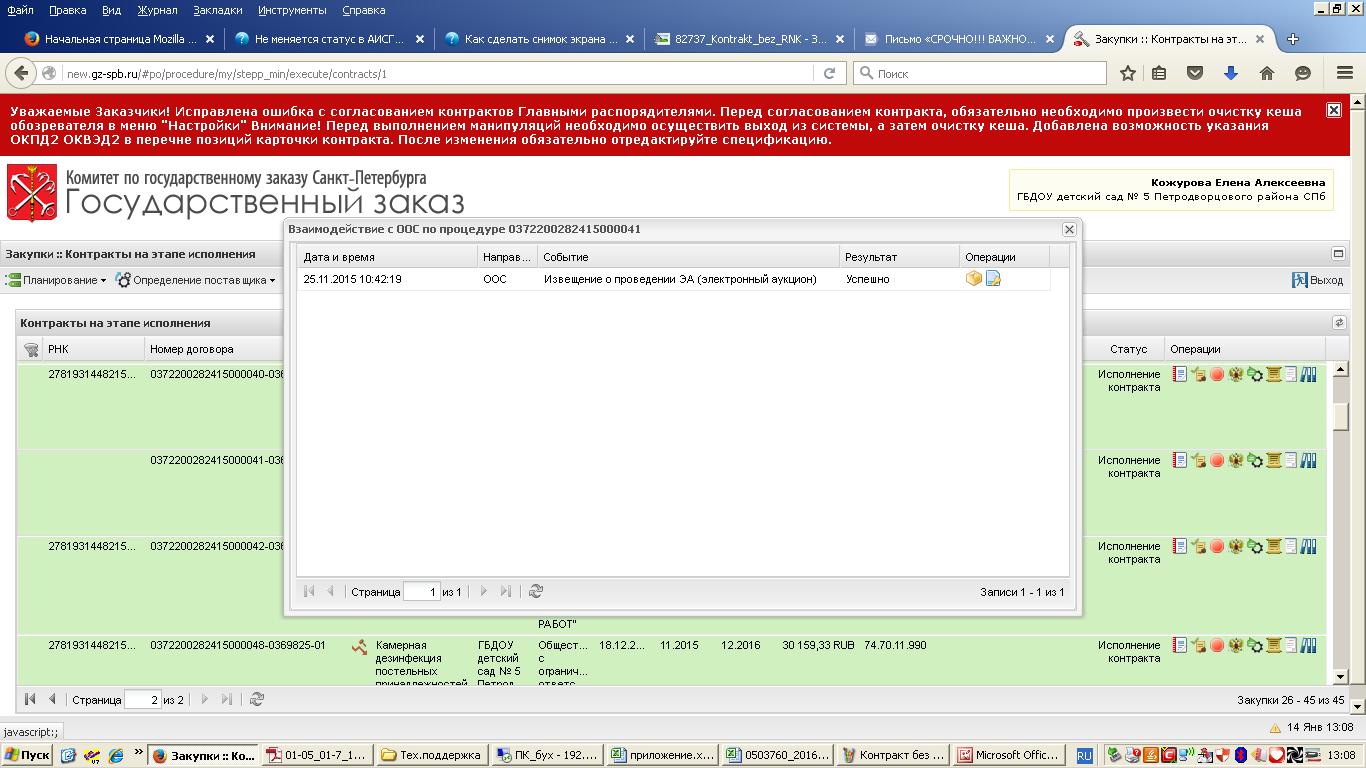Click the coat-of-arms icon for contract 0372200282415000040
1366x768 pixels.
[1236, 374]
